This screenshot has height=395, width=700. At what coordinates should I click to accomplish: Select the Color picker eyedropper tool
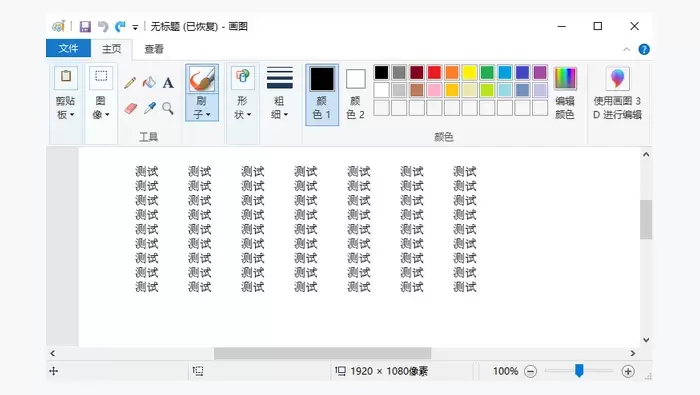pyautogui.click(x=150, y=108)
